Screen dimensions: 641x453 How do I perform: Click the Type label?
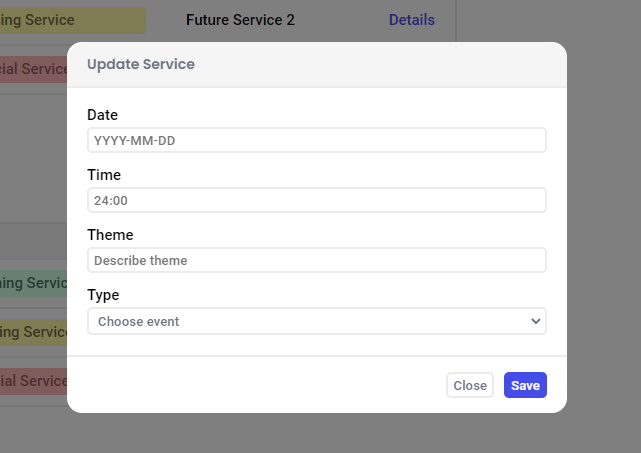(103, 295)
